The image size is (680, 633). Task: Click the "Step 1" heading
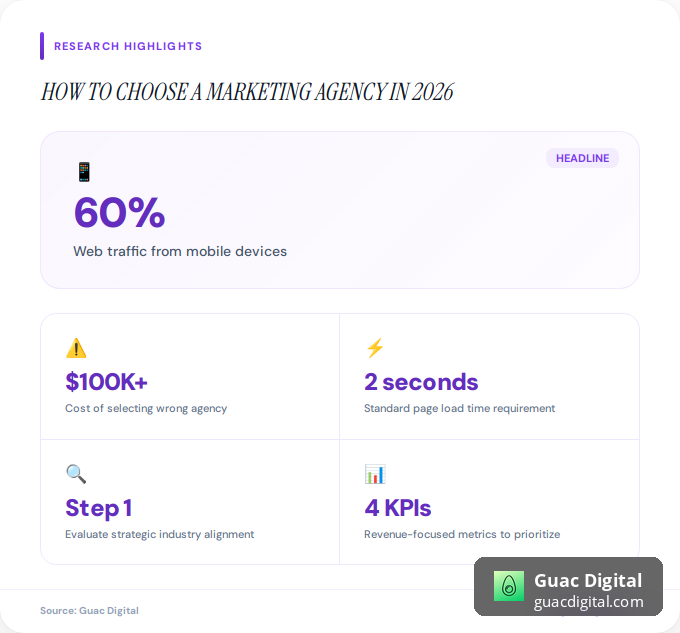coord(98,508)
